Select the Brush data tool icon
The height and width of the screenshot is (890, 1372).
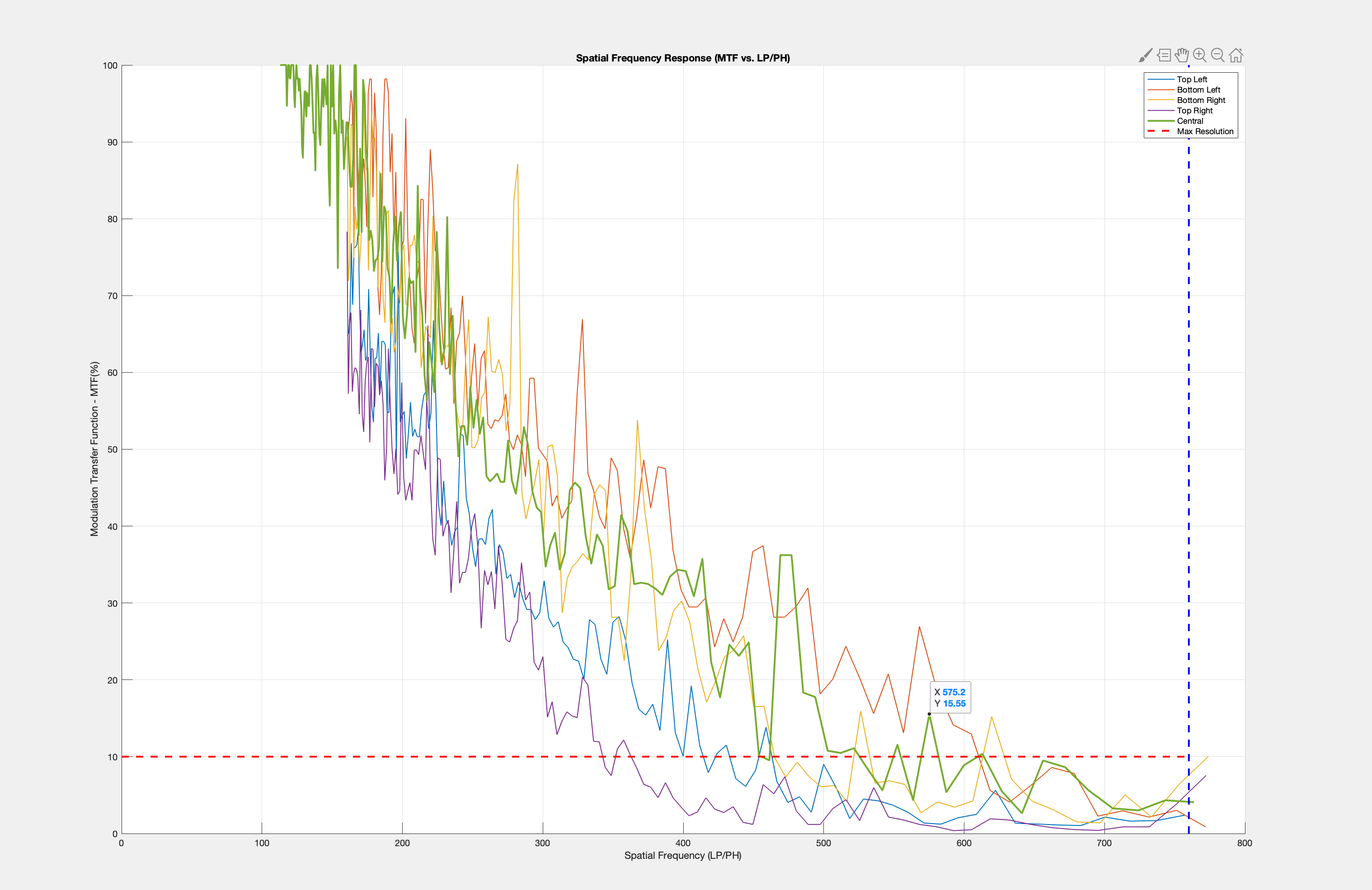(1146, 55)
